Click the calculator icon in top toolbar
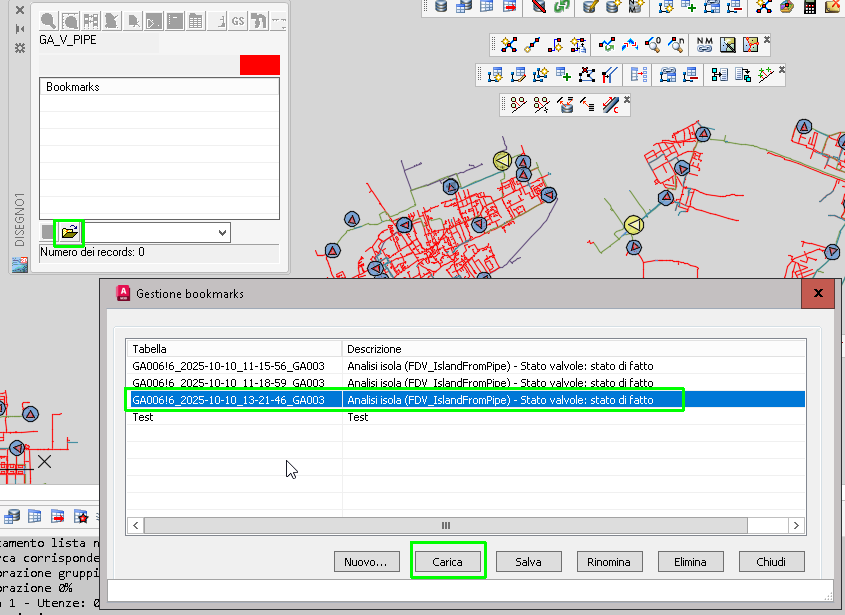The width and height of the screenshot is (845, 615). point(809,6)
